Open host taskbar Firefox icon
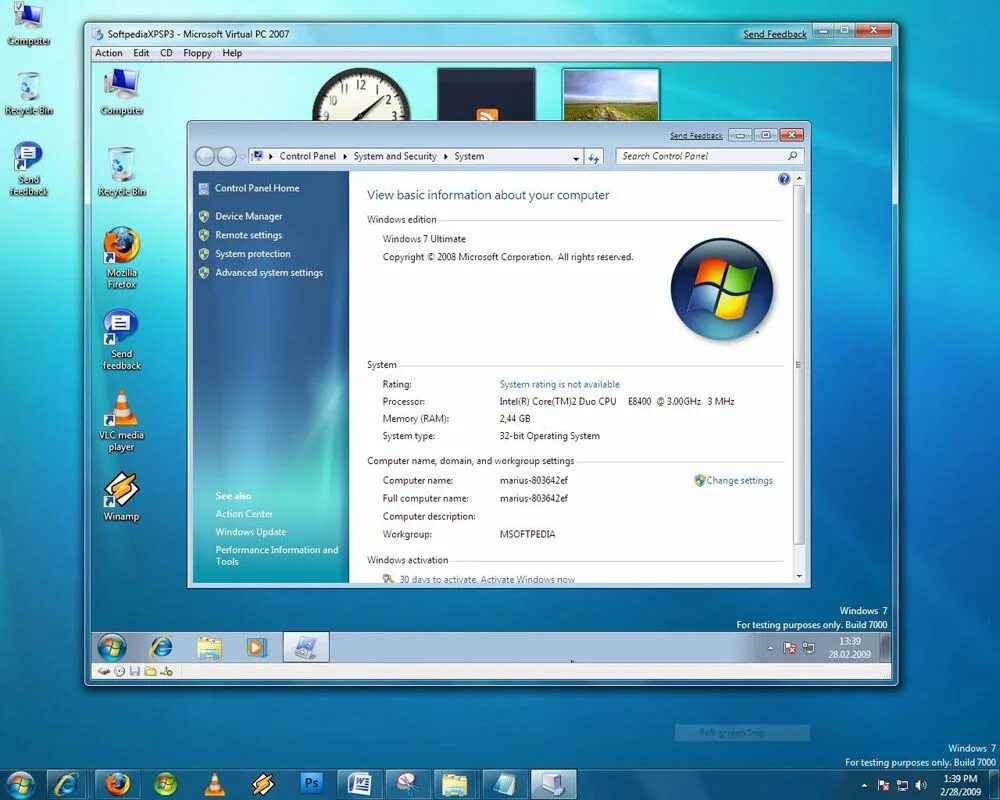Image resolution: width=1000 pixels, height=800 pixels. pyautogui.click(x=117, y=783)
